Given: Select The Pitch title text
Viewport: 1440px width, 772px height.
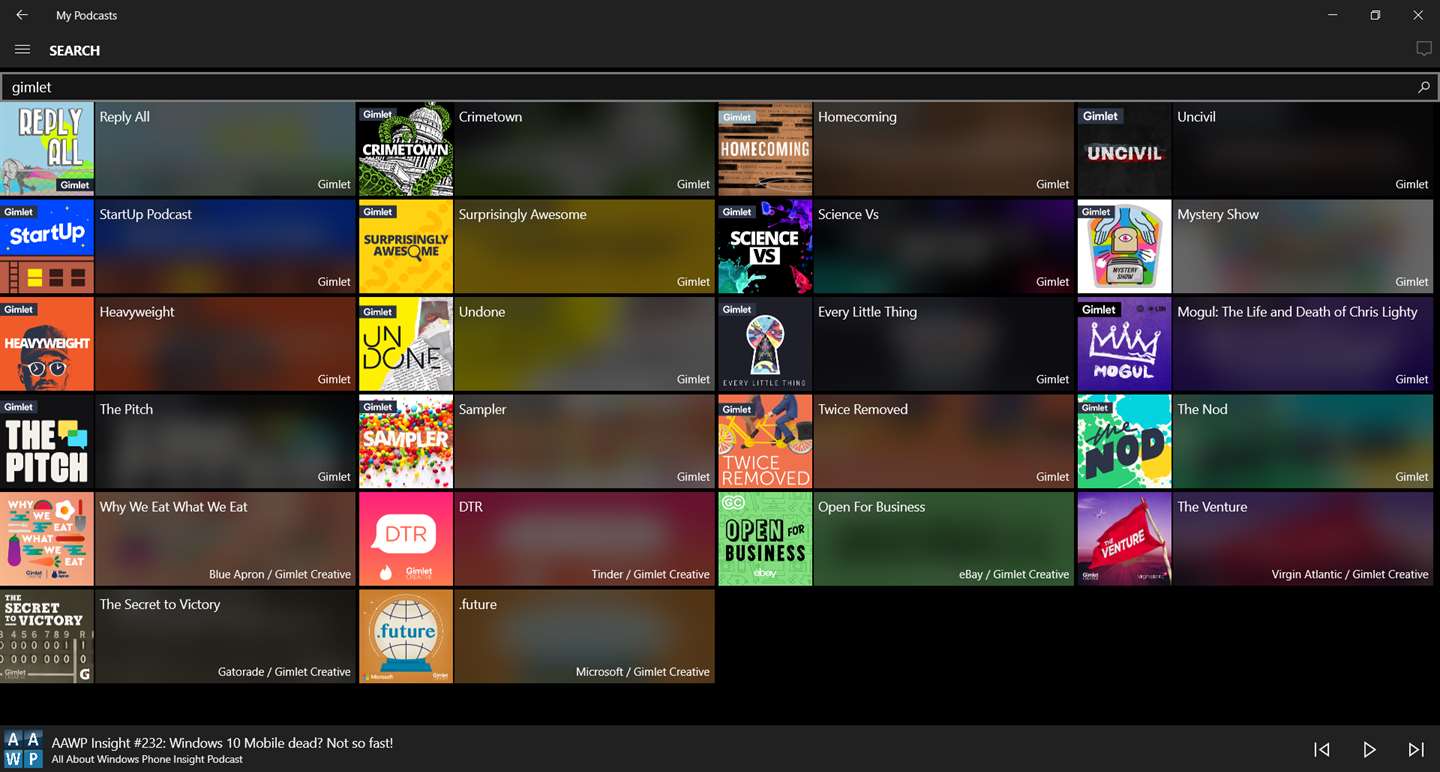Looking at the screenshot, I should [126, 409].
